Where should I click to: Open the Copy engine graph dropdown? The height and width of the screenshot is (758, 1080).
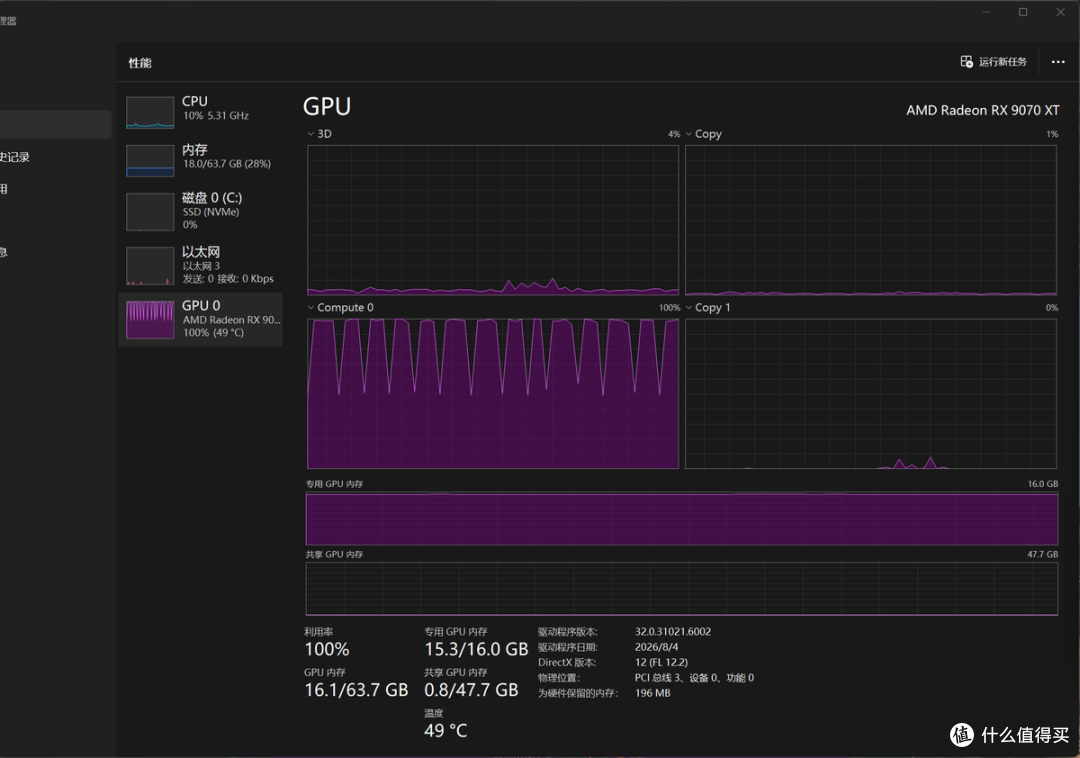coord(689,134)
